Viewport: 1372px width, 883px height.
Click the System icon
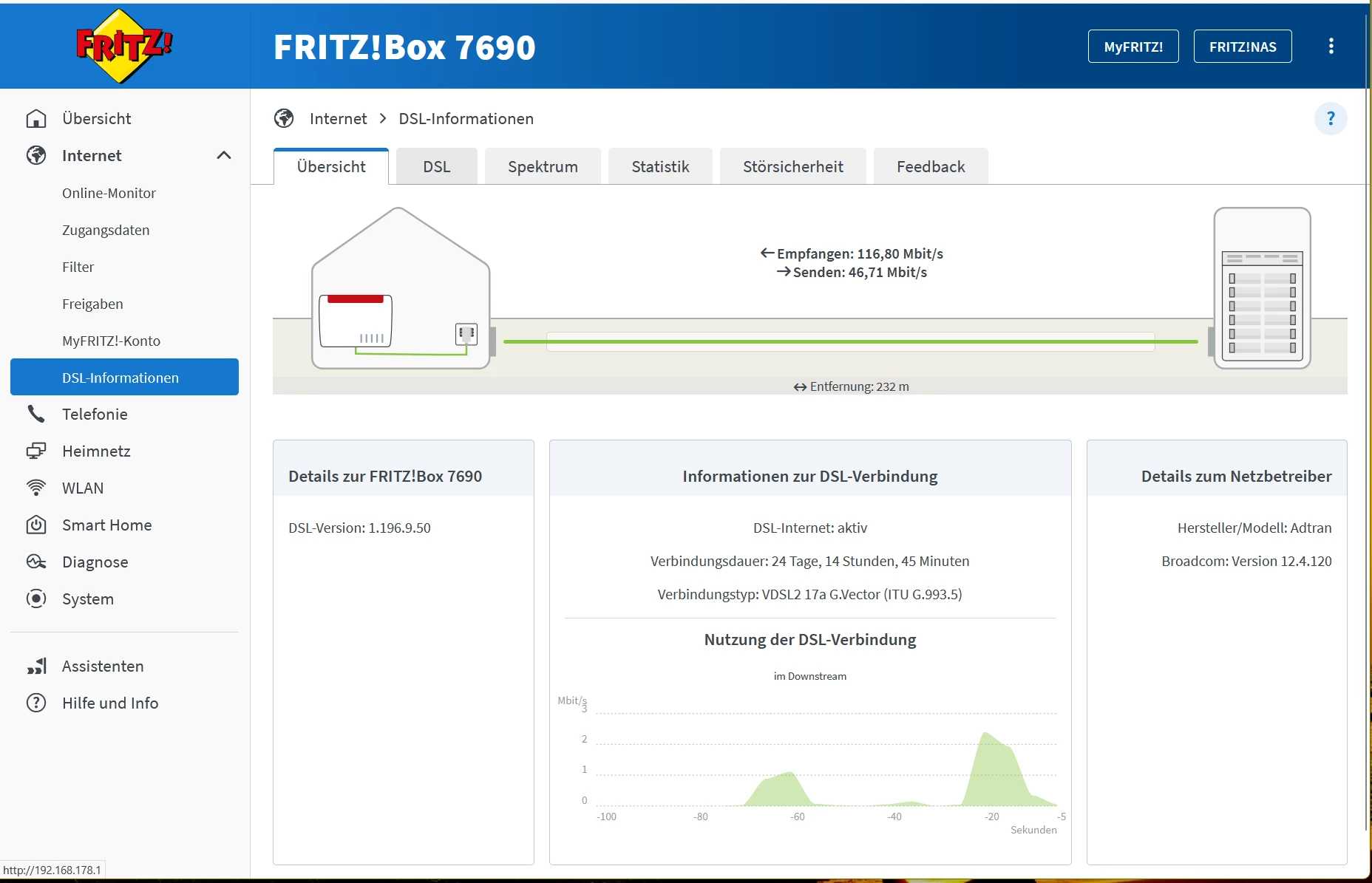click(36, 599)
